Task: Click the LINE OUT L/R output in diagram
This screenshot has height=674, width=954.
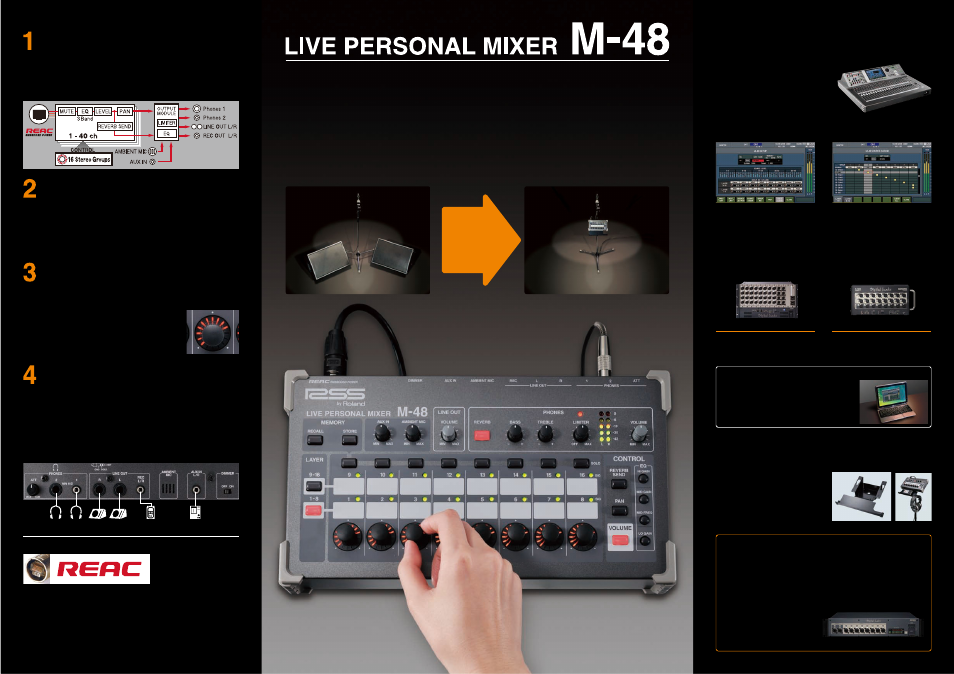Action: pos(214,127)
